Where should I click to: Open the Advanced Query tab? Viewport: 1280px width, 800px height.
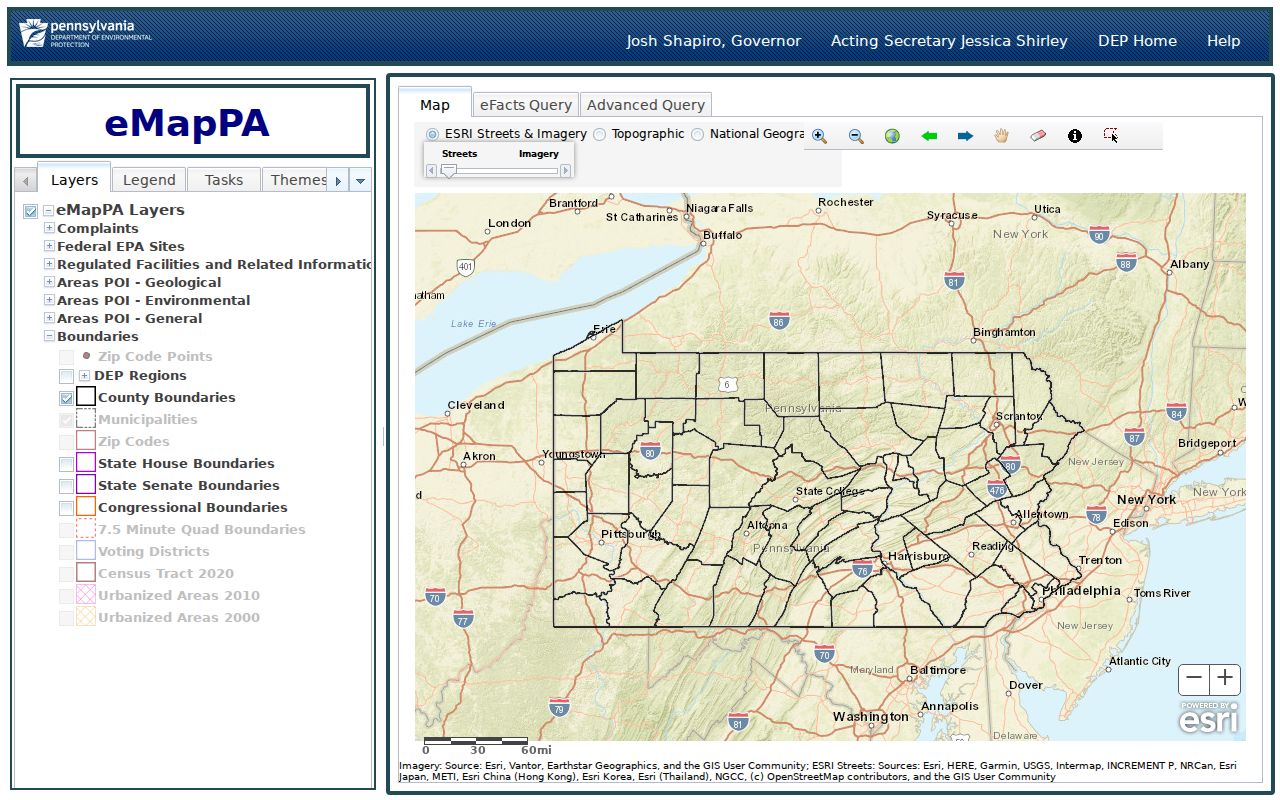646,105
